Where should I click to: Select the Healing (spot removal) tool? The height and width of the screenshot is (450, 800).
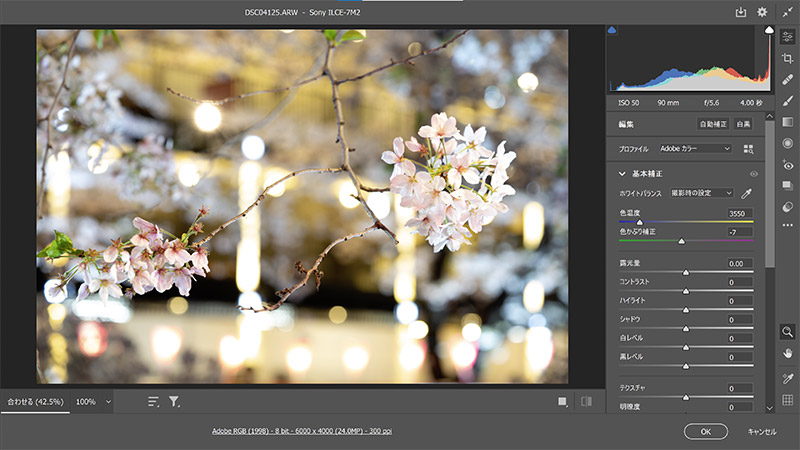[x=787, y=79]
